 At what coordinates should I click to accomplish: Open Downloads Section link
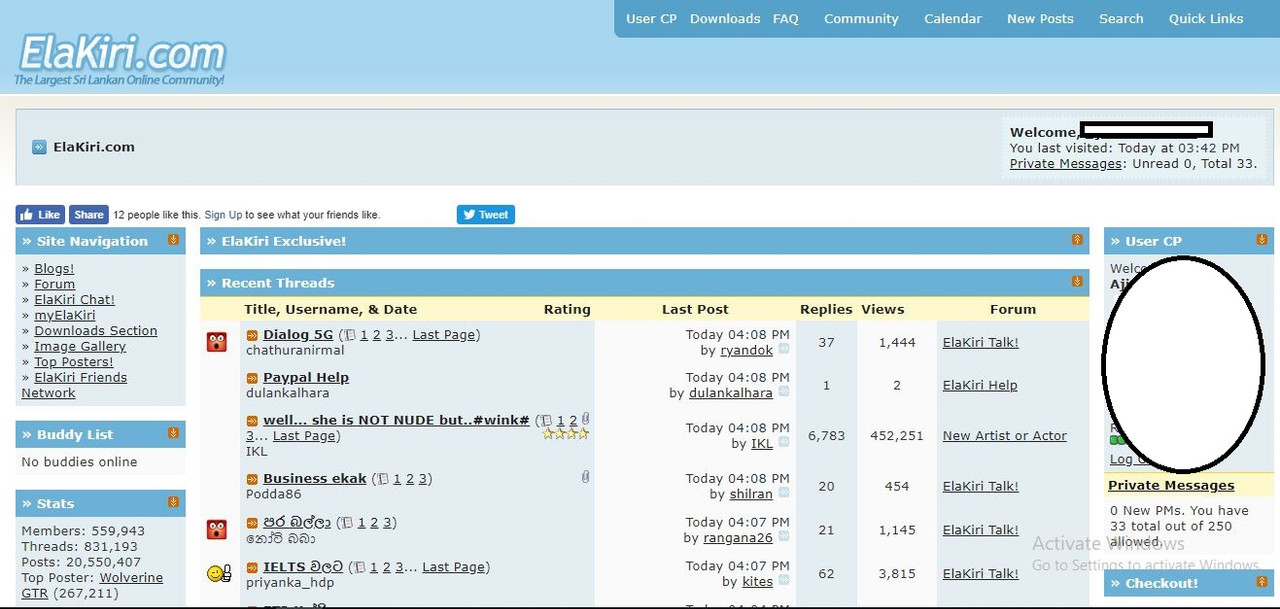coord(96,331)
